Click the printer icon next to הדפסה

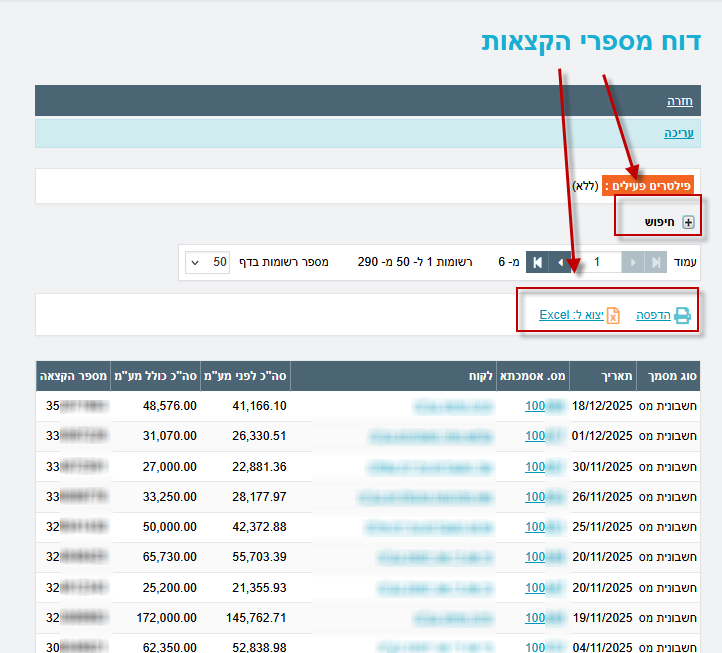click(682, 315)
